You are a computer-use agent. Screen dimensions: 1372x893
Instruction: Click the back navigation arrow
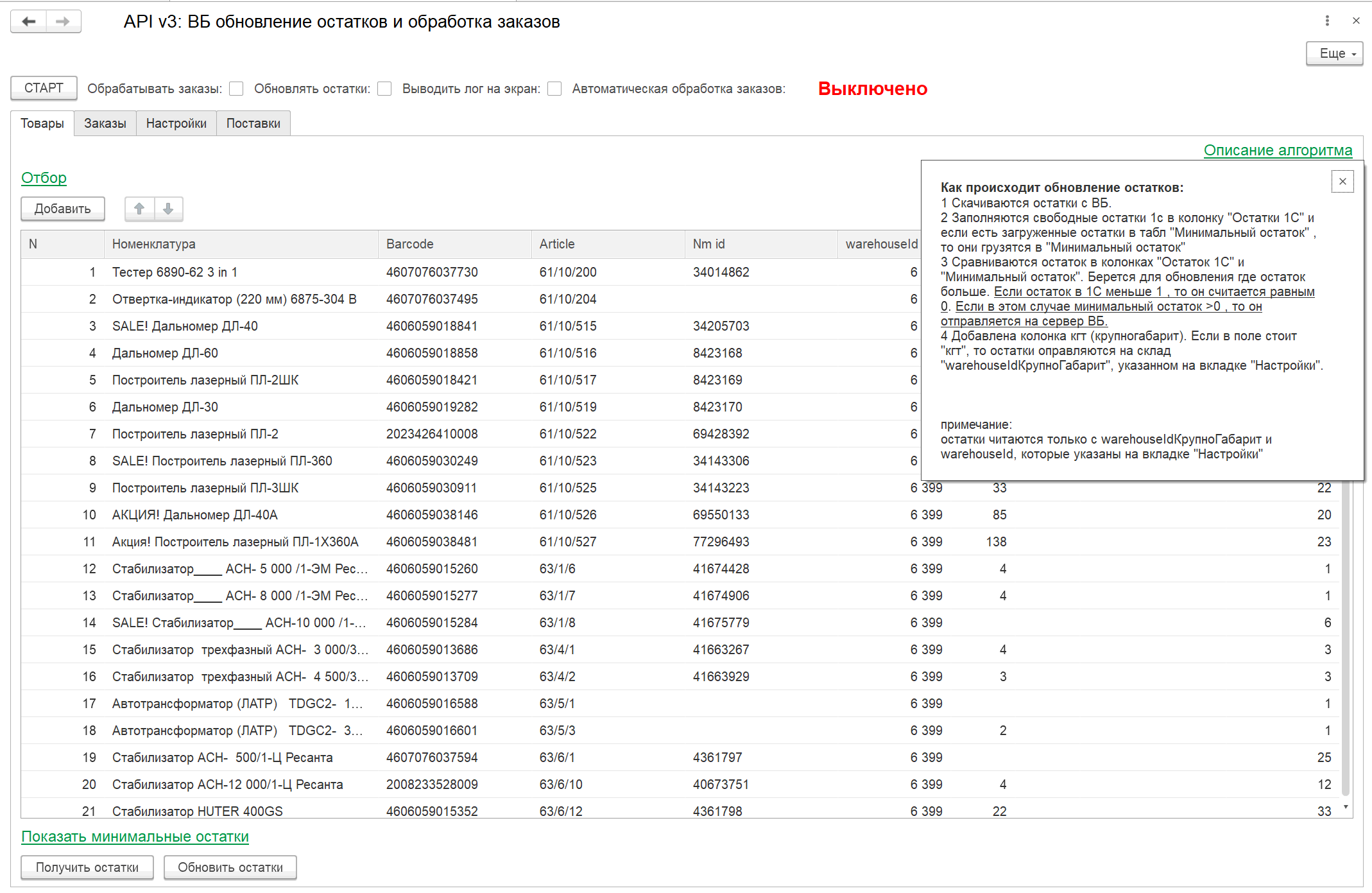tap(29, 22)
